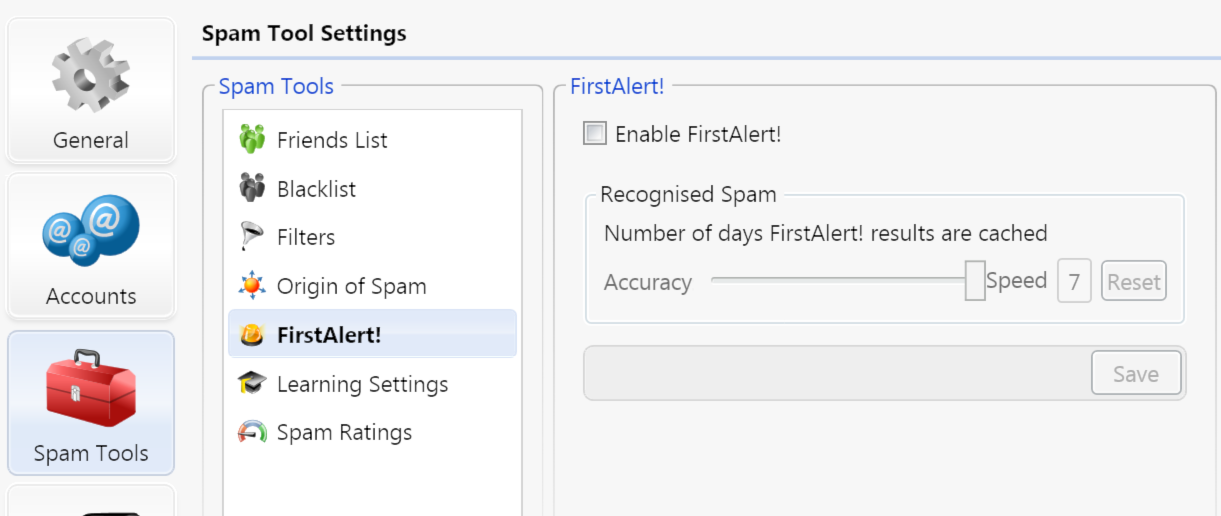The image size is (1221, 516).
Task: Click the Accuracy to Speed slider handle
Action: tap(975, 280)
